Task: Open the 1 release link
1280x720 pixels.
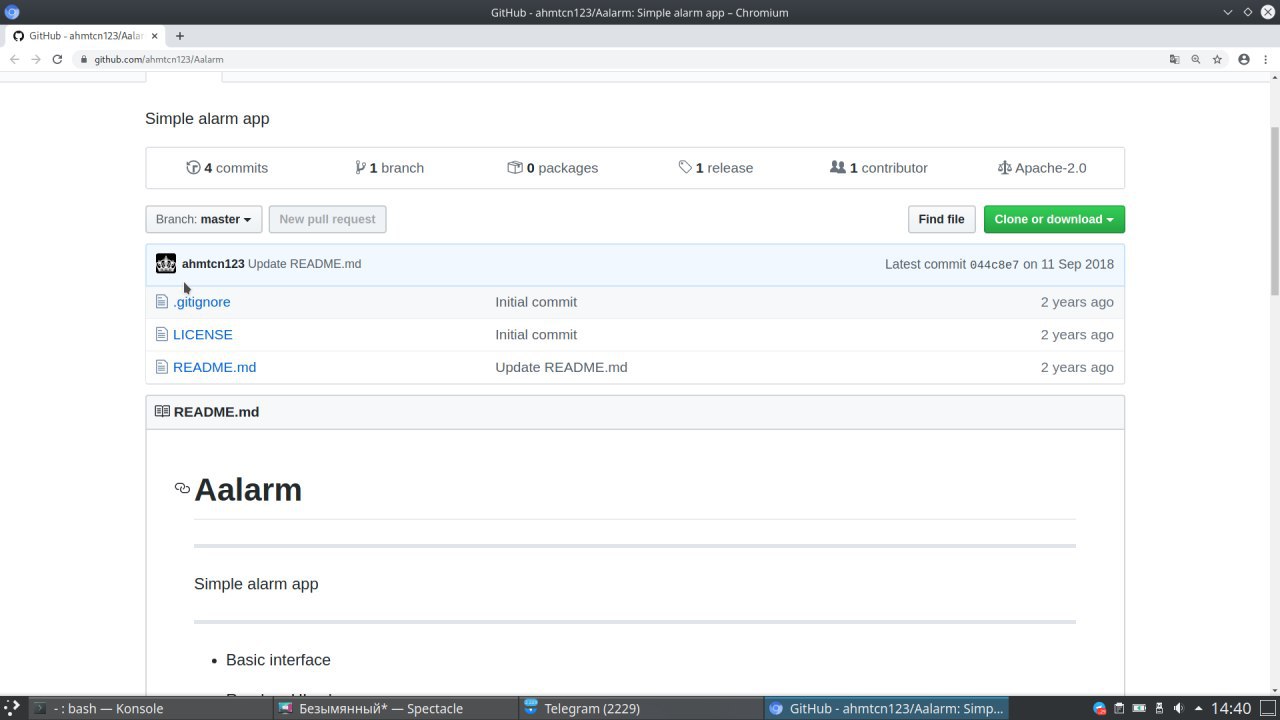Action: [x=716, y=168]
